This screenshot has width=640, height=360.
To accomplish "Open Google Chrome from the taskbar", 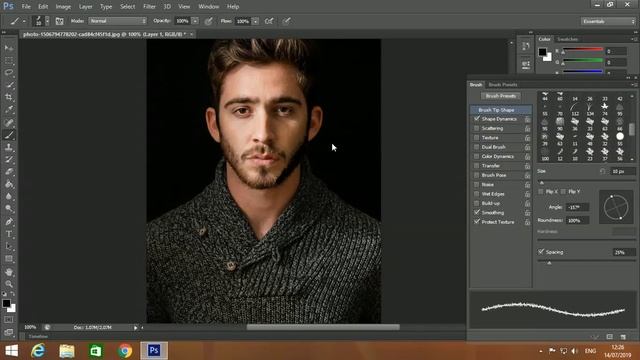I will 125,351.
